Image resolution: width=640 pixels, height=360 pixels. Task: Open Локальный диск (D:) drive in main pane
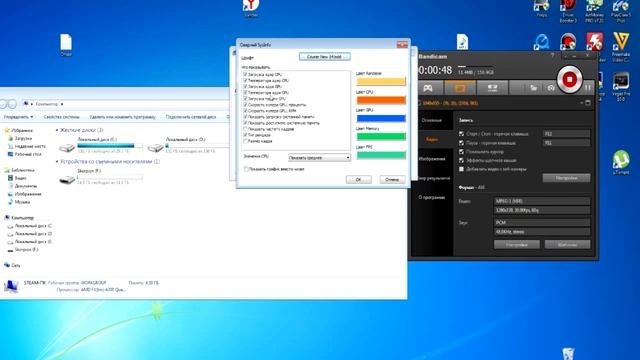(188, 145)
